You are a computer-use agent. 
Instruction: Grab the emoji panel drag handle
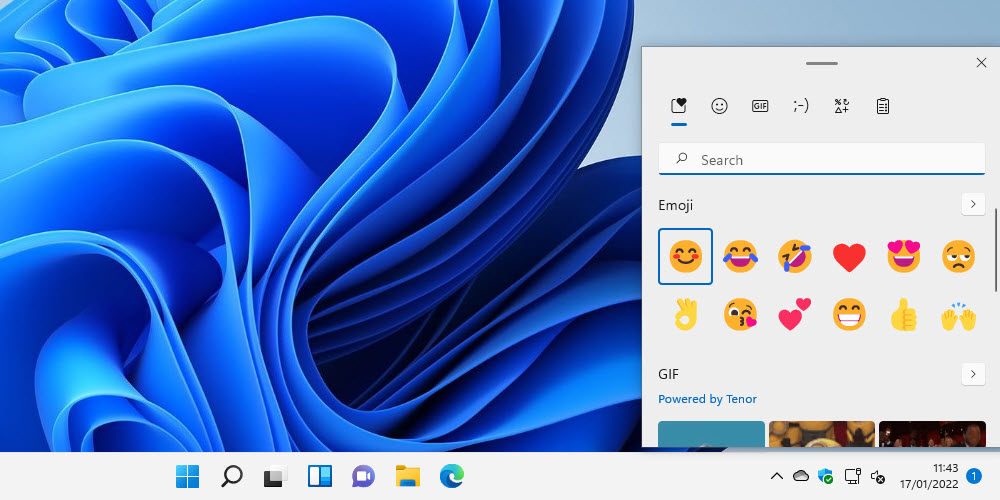[821, 64]
